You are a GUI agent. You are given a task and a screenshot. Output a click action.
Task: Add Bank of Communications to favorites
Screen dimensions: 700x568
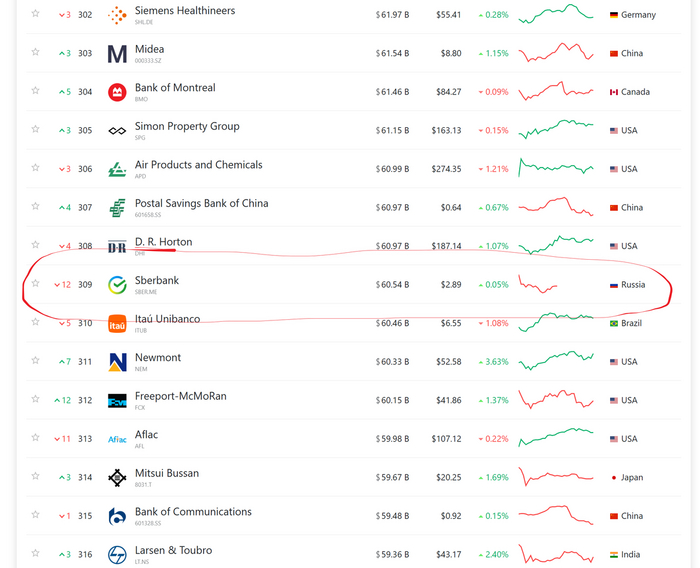[x=35, y=515]
